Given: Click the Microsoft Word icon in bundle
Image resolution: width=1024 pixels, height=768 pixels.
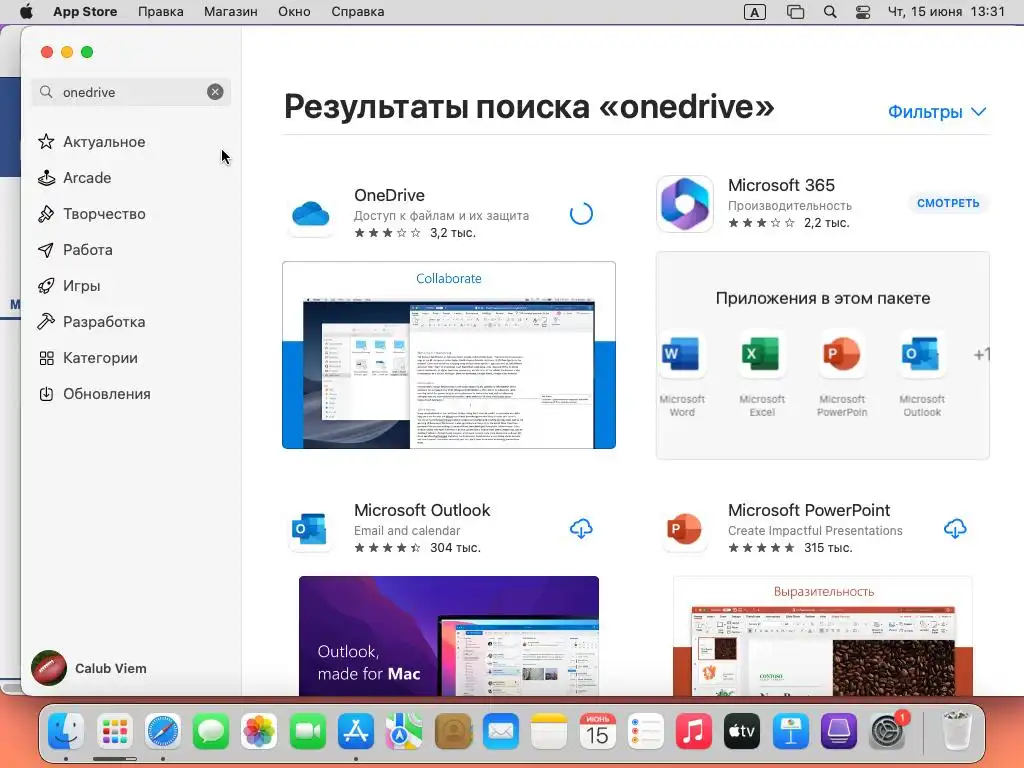Looking at the screenshot, I should (x=682, y=354).
